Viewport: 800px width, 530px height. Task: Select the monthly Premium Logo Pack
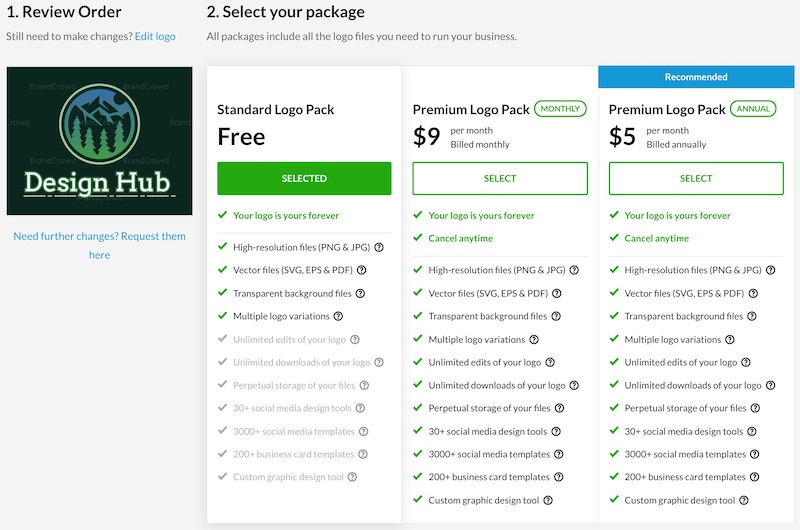click(x=500, y=178)
